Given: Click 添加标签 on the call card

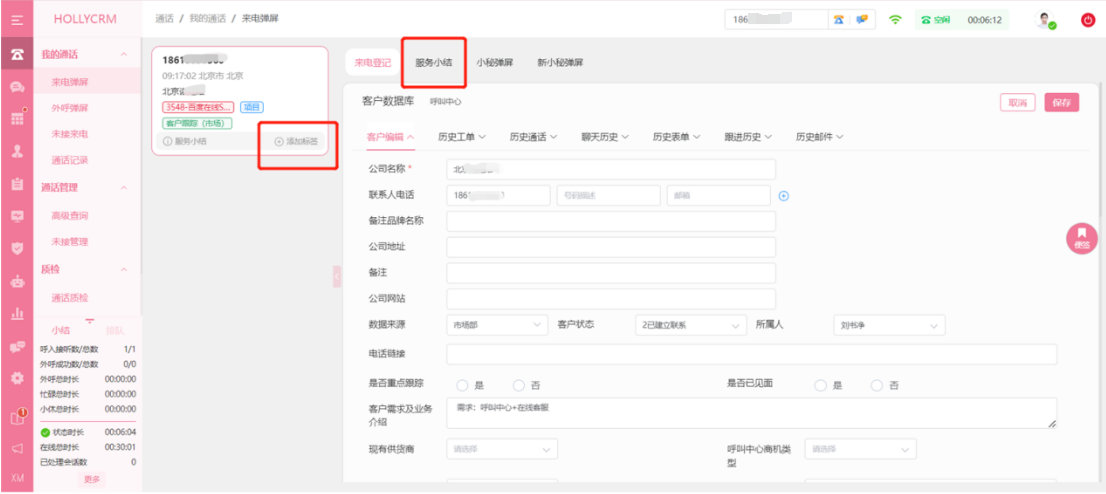Looking at the screenshot, I should pyautogui.click(x=296, y=141).
